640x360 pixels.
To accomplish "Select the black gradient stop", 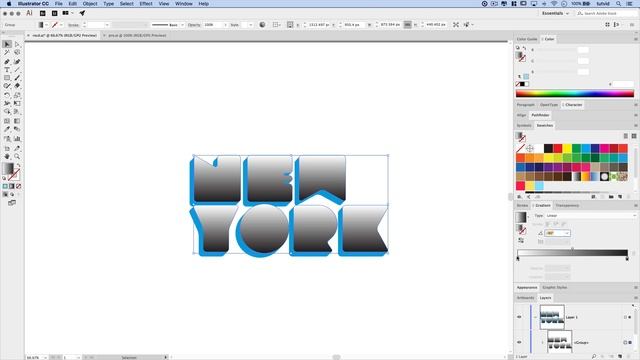I will [627, 258].
